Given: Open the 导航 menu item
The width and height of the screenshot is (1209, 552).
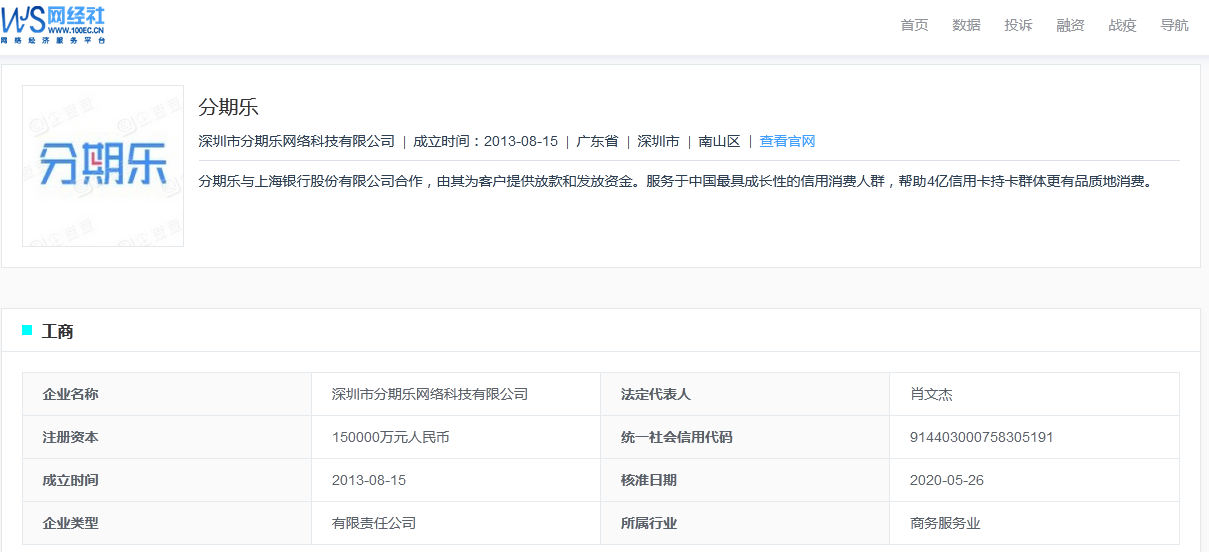Looking at the screenshot, I should [x=1174, y=25].
